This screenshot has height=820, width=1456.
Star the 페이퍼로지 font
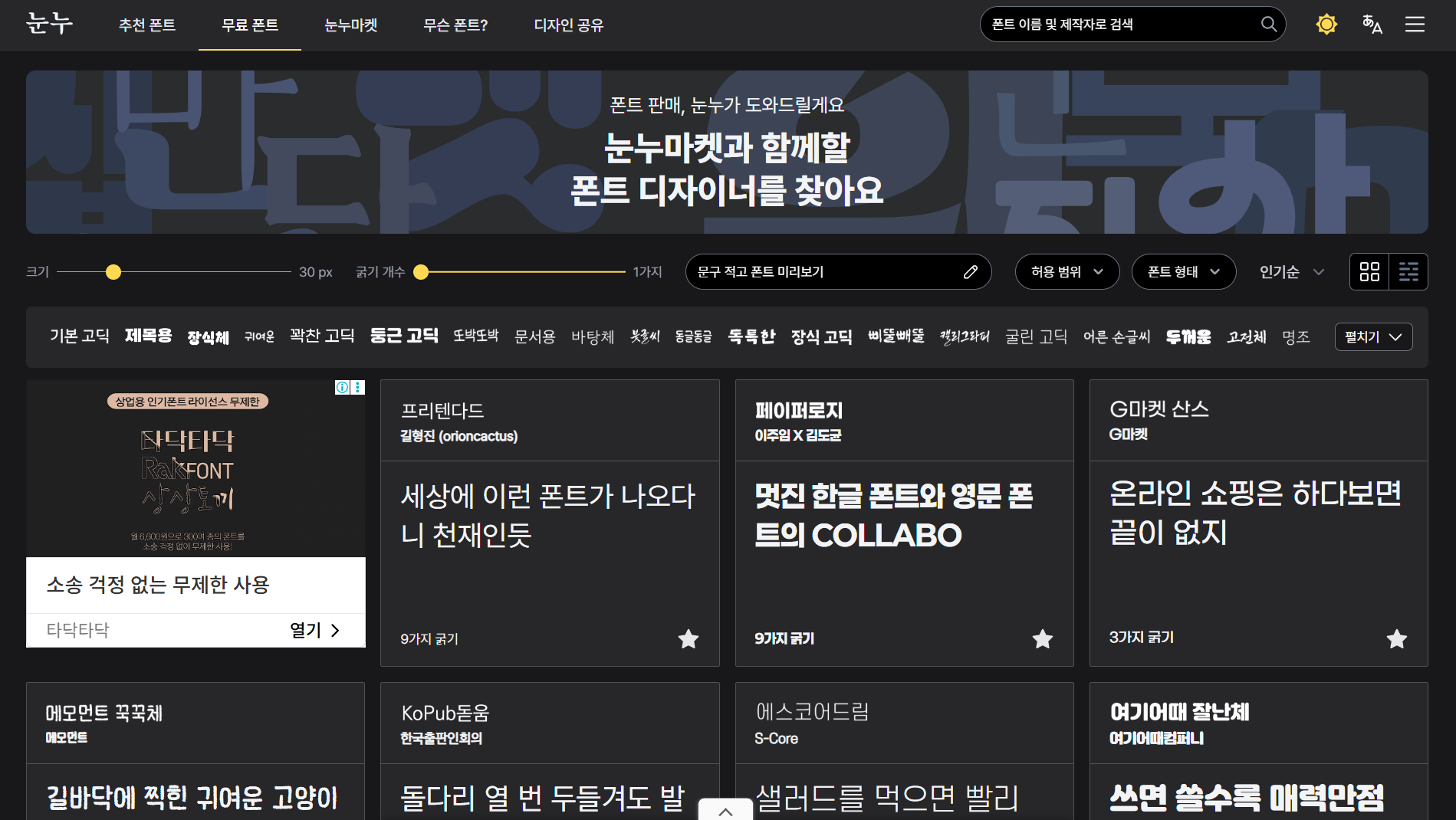point(1042,638)
